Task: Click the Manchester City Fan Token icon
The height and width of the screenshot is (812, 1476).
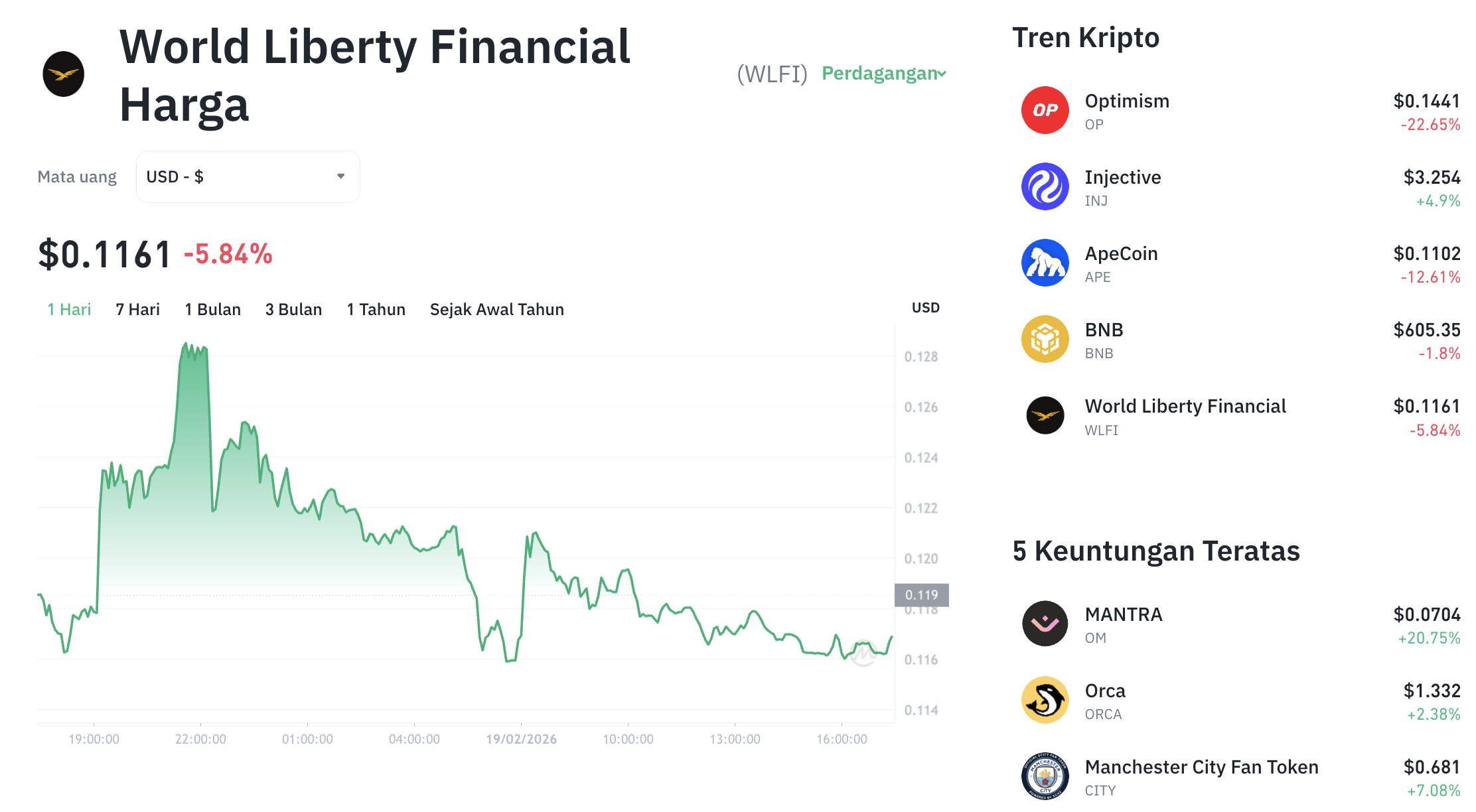Action: [1045, 776]
